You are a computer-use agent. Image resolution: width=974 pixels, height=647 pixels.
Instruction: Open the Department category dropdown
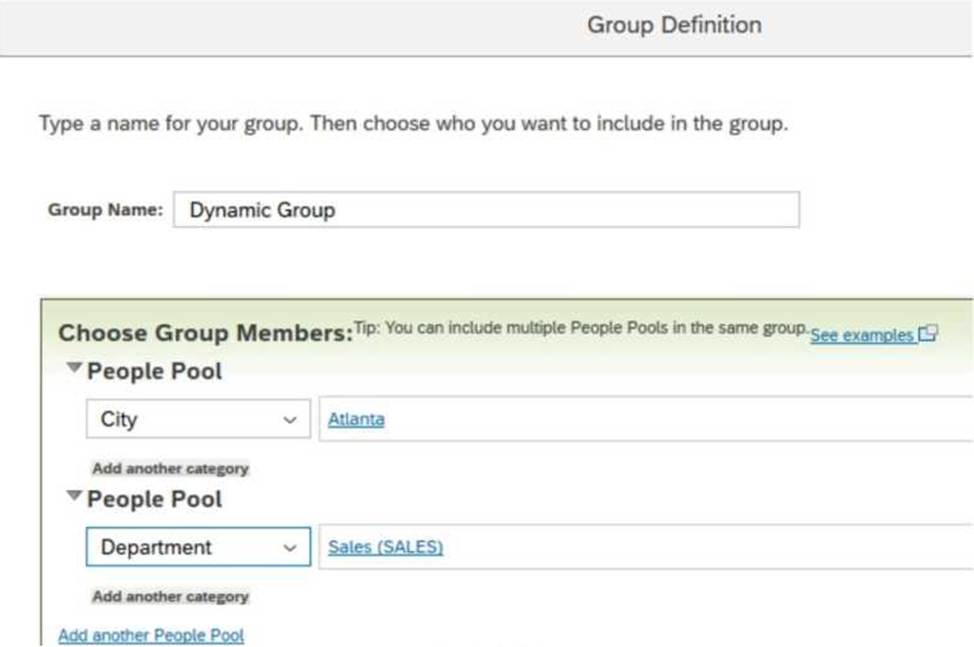(198, 547)
